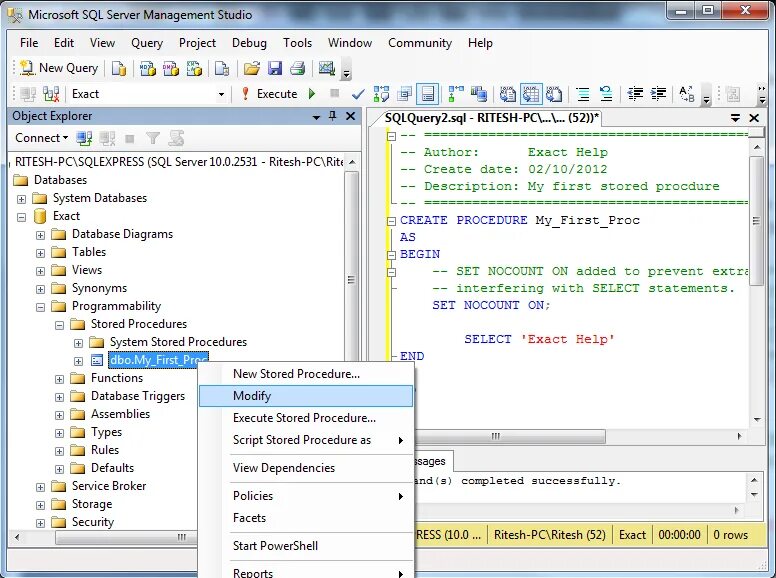Click the Object Explorer filter funnel icon
The height and width of the screenshot is (578, 776).
[x=153, y=138]
